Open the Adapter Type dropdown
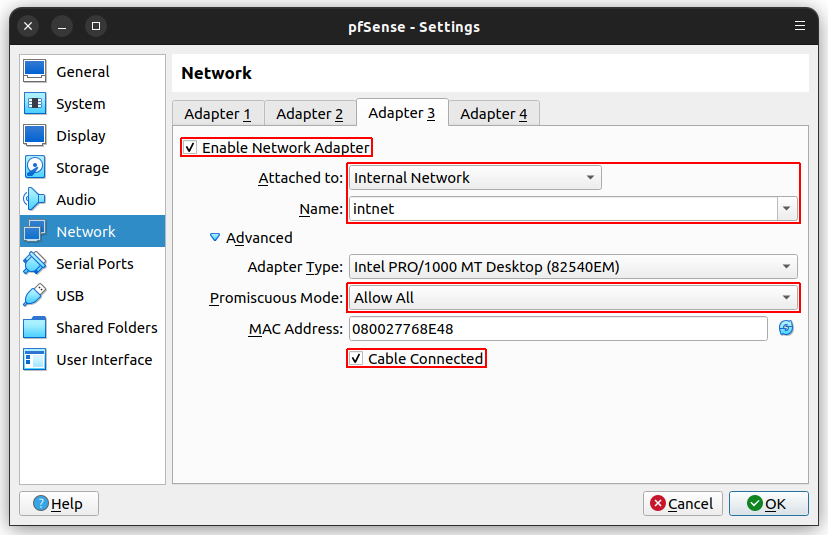Viewport: 828px width, 535px height. pyautogui.click(x=573, y=267)
